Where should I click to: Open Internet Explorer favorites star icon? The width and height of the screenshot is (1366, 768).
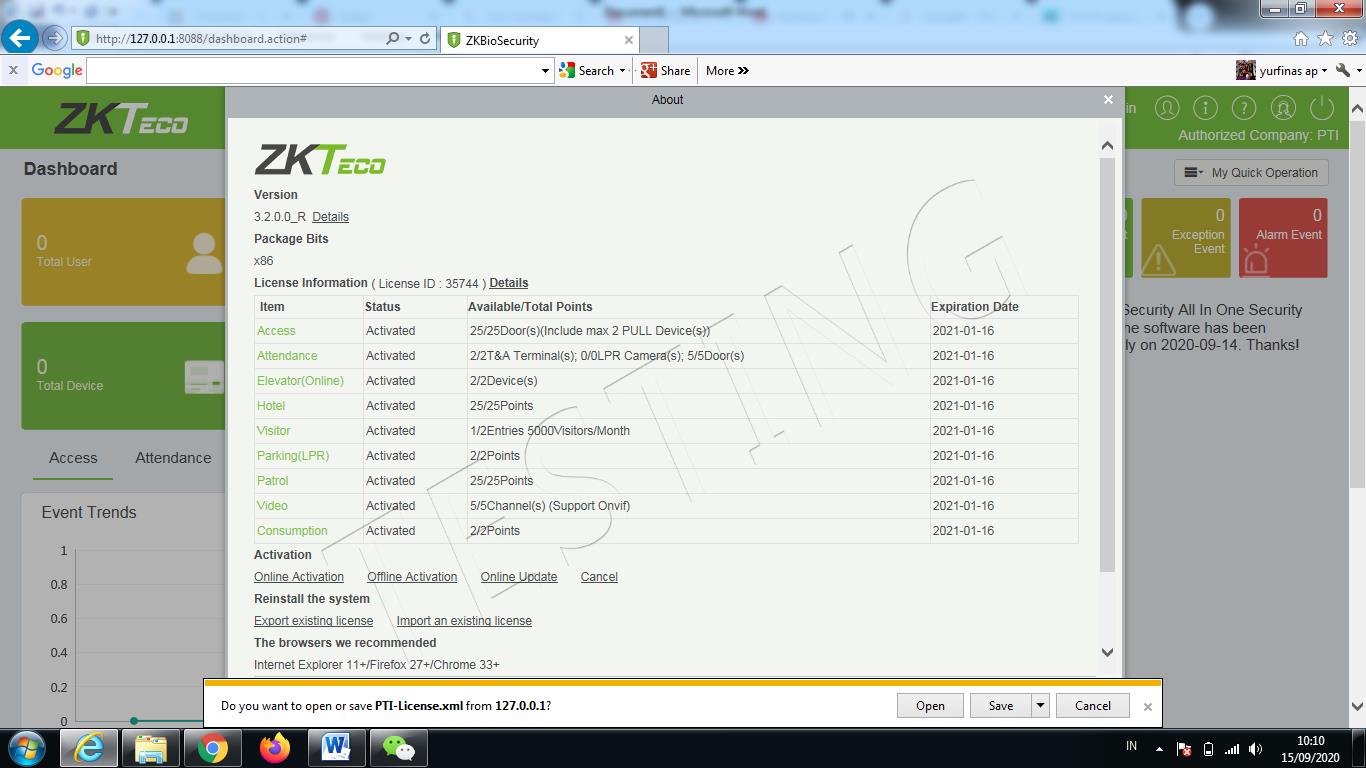click(x=1325, y=39)
